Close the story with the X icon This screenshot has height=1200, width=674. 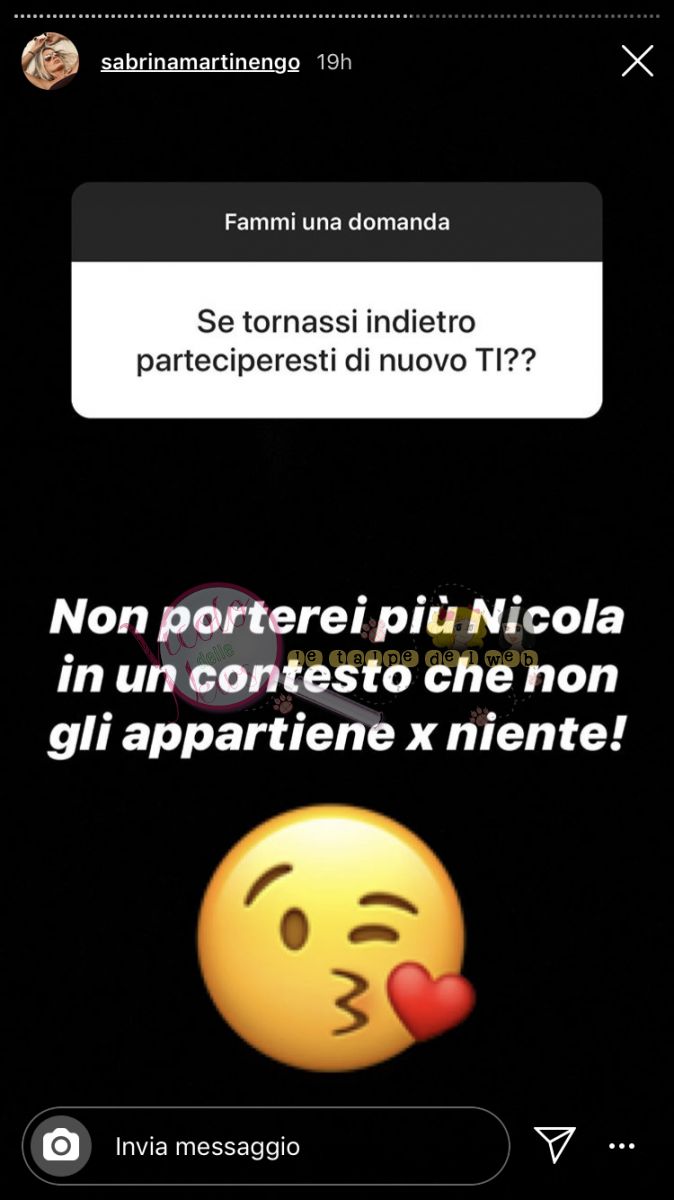pyautogui.click(x=637, y=62)
